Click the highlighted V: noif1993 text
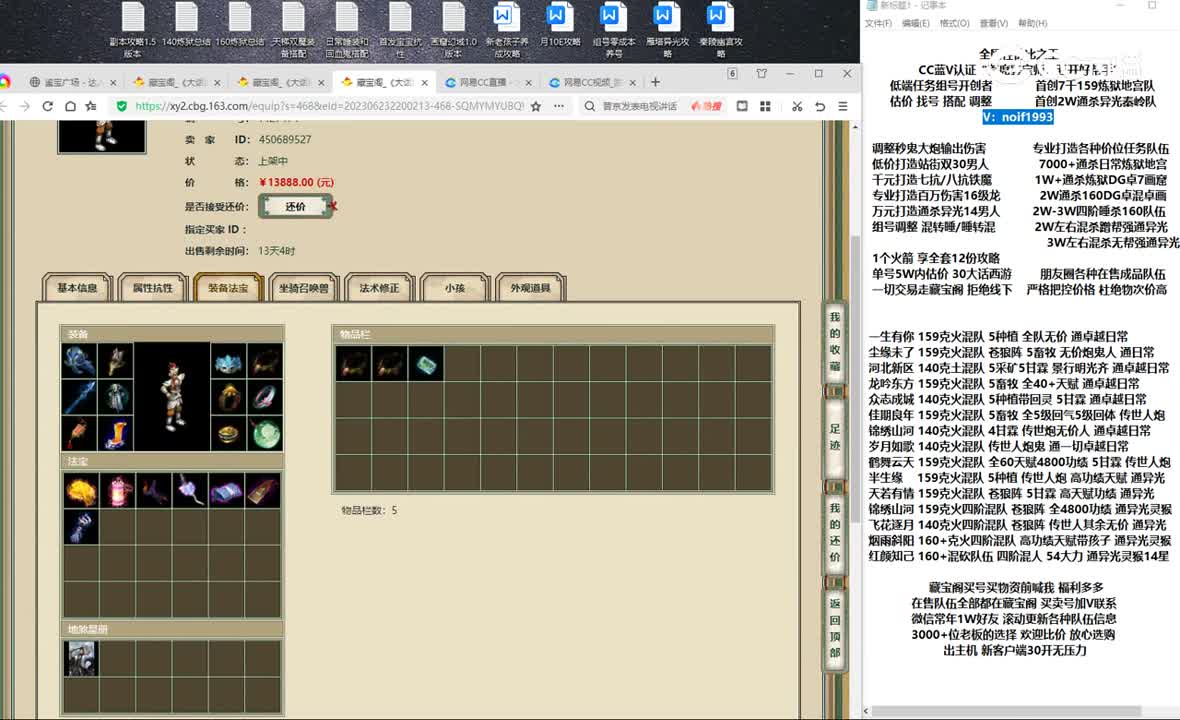The image size is (1180, 720). pyautogui.click(x=1017, y=117)
